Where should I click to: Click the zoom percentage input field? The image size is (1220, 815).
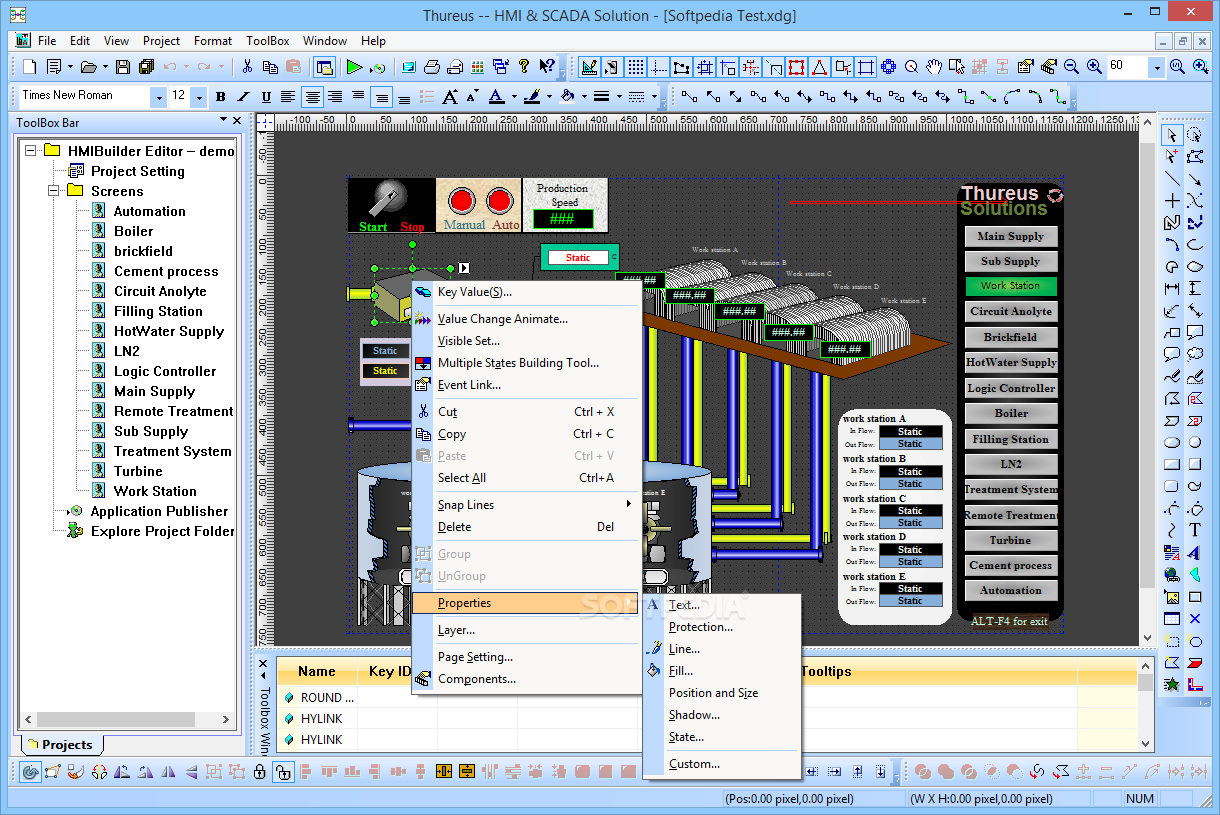pos(1126,66)
